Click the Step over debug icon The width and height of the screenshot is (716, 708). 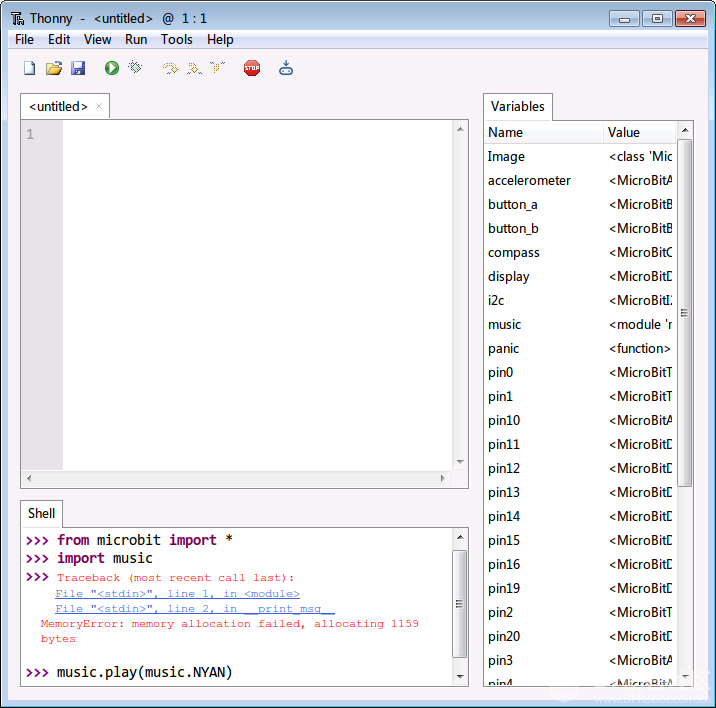170,69
